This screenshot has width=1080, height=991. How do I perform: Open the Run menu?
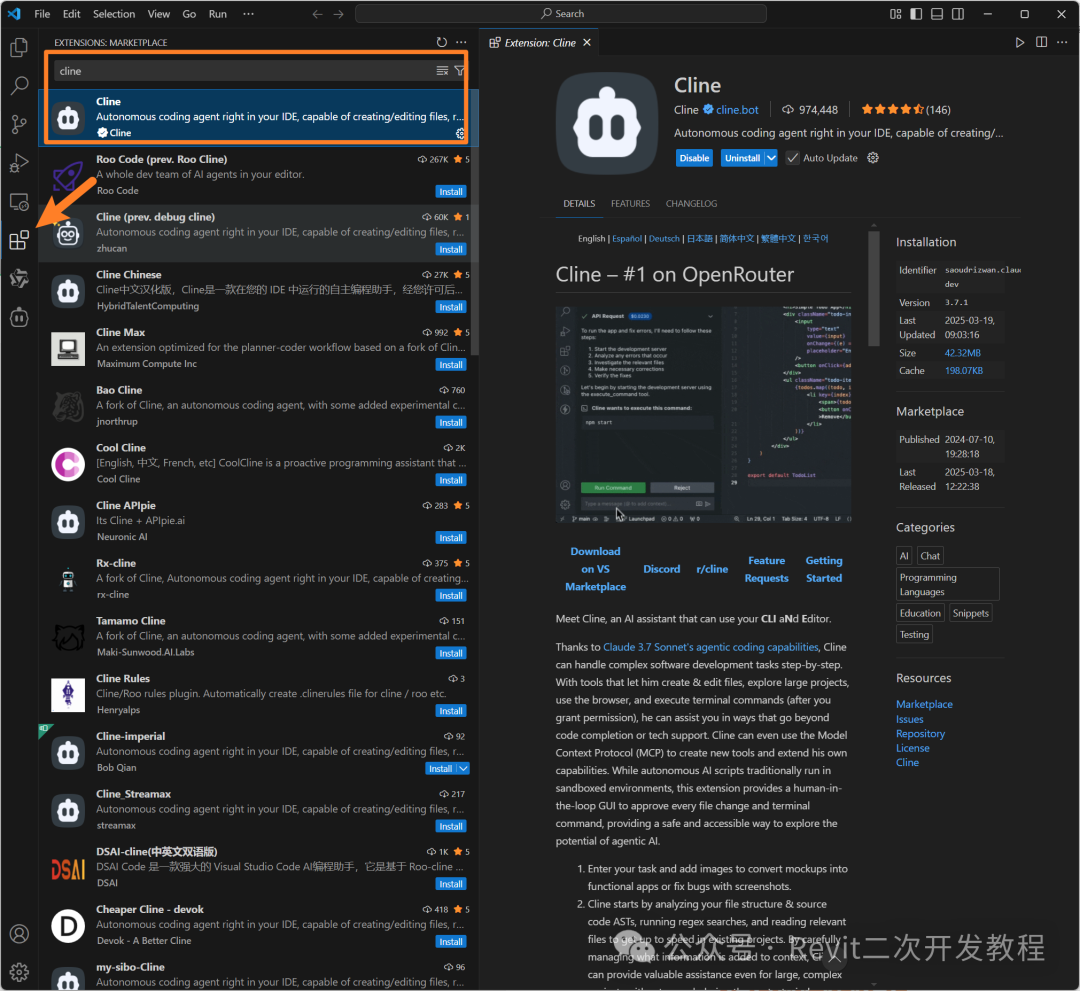point(218,14)
